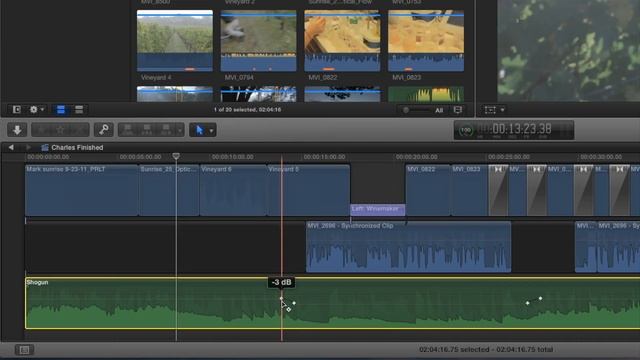Switch browser to list view

79,109
